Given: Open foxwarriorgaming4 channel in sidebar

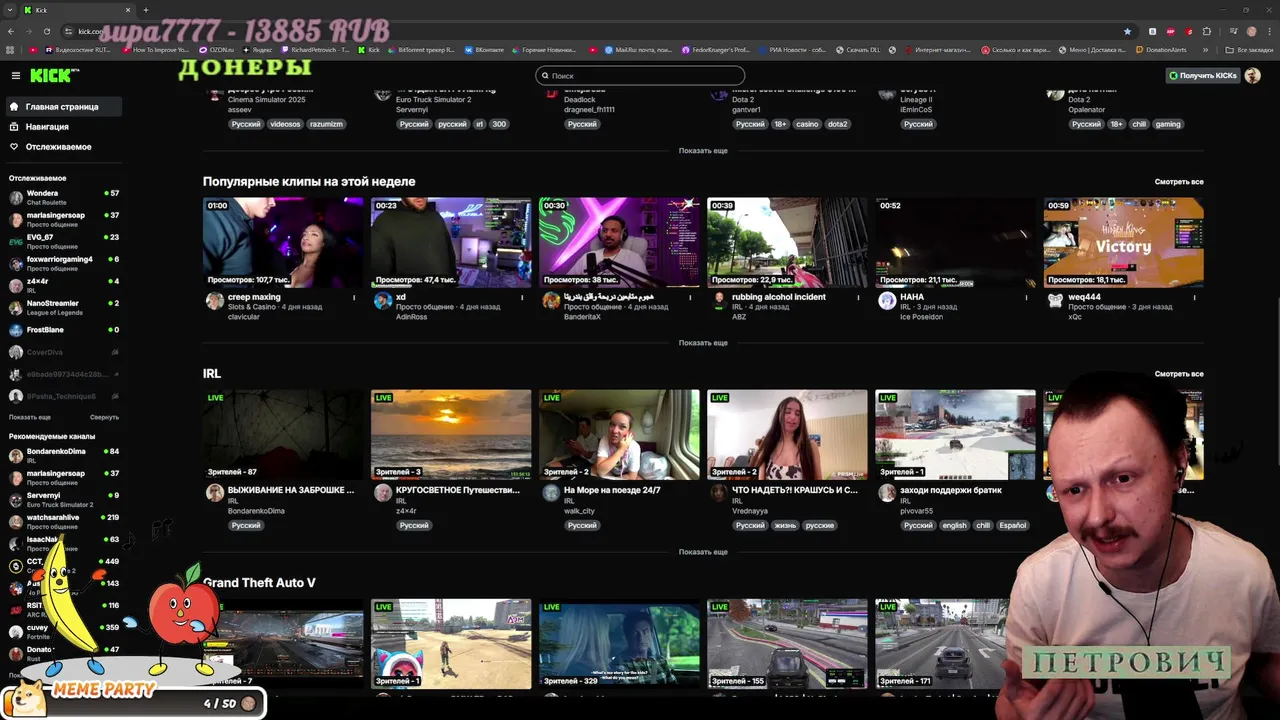Looking at the screenshot, I should pyautogui.click(x=63, y=263).
